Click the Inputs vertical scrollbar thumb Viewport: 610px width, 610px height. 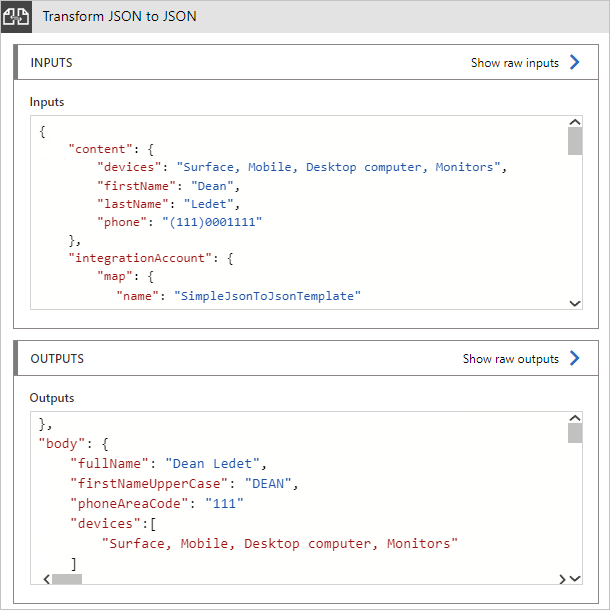coord(575,143)
